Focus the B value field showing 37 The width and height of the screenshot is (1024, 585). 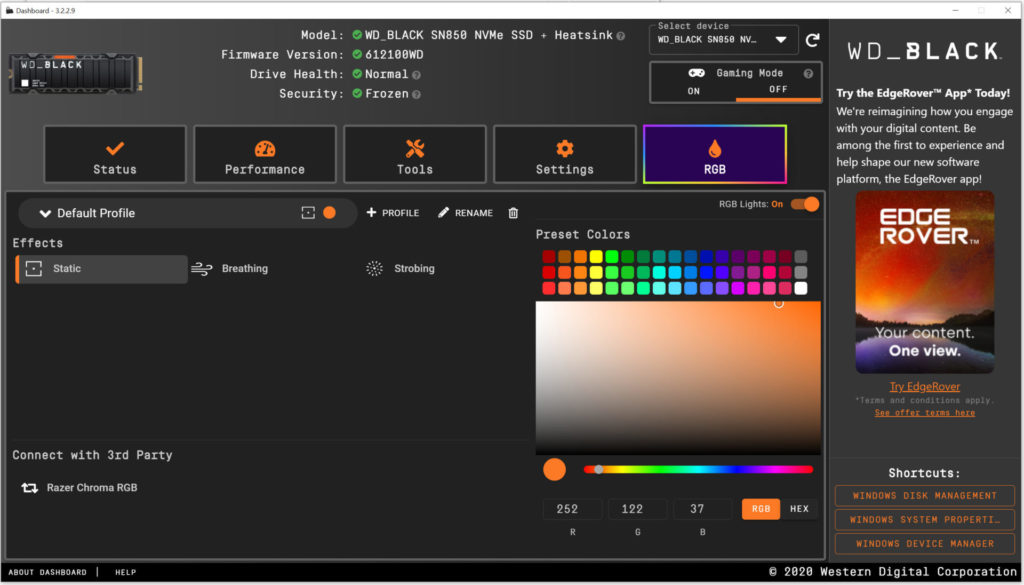pyautogui.click(x=703, y=509)
